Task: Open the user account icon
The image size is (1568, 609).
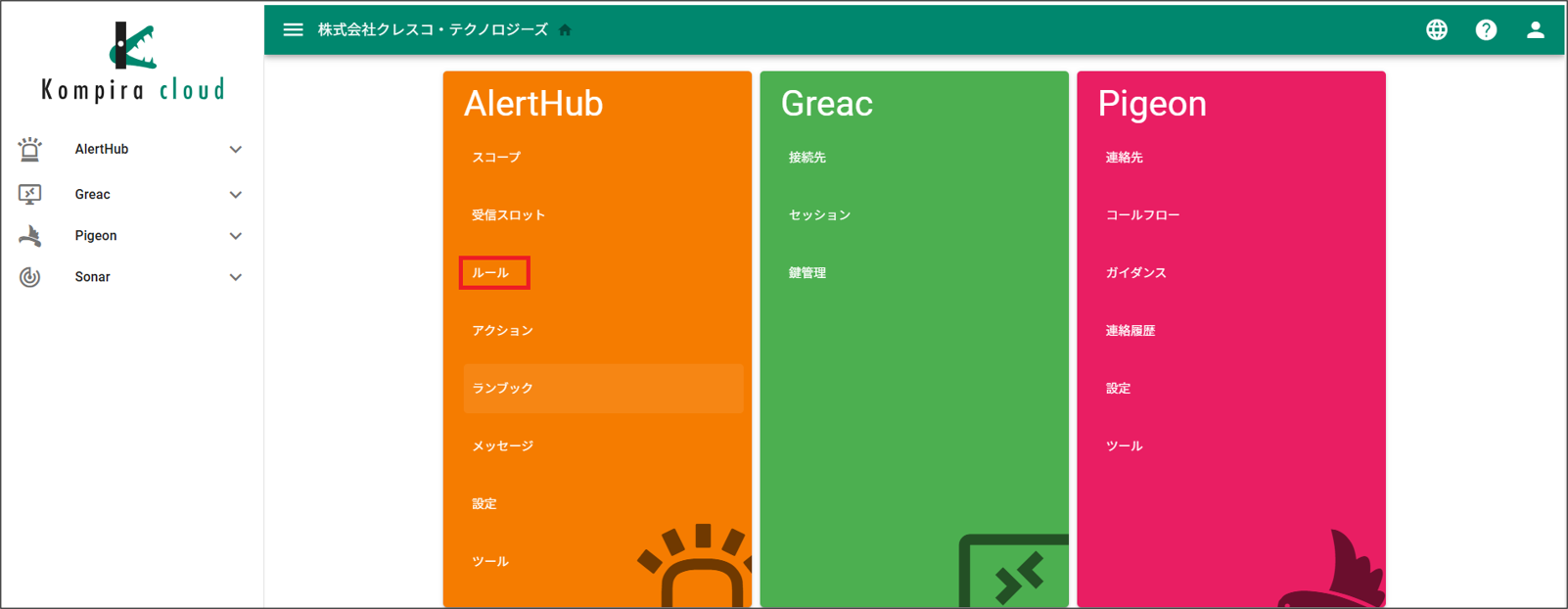Action: [x=1535, y=29]
